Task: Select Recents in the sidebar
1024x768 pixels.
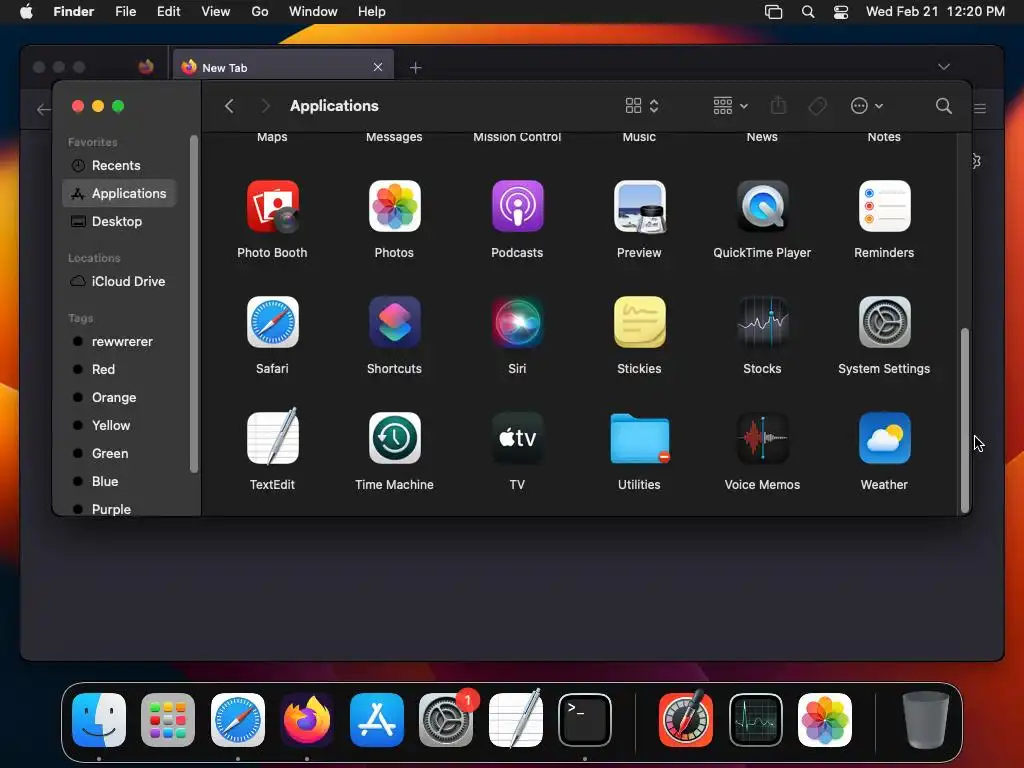Action: [x=120, y=165]
